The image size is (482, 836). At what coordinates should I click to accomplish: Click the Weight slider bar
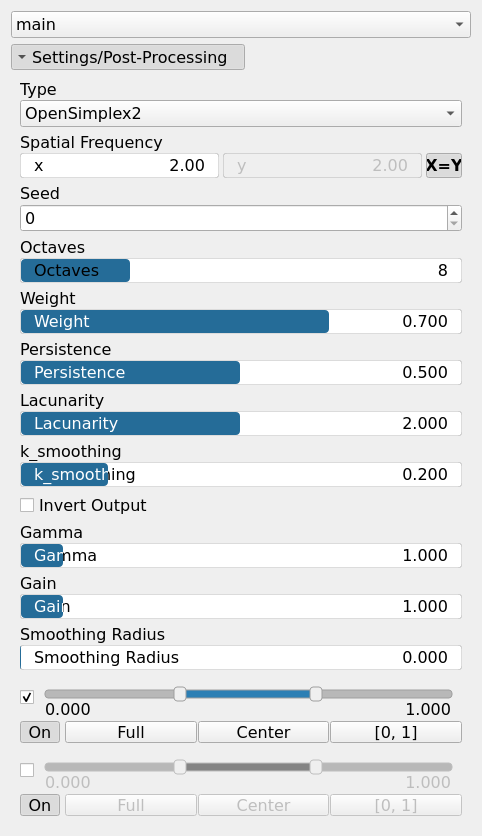(241, 321)
